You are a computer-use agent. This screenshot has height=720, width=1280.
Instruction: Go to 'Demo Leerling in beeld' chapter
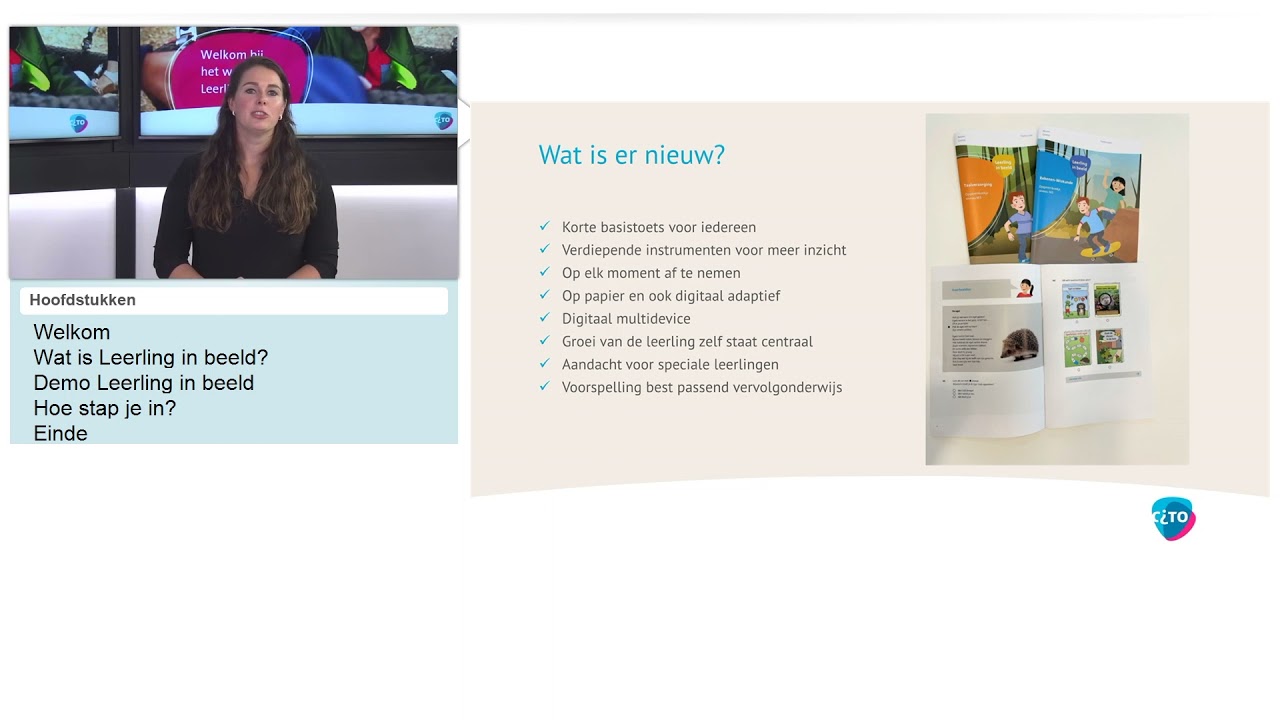[x=144, y=383]
